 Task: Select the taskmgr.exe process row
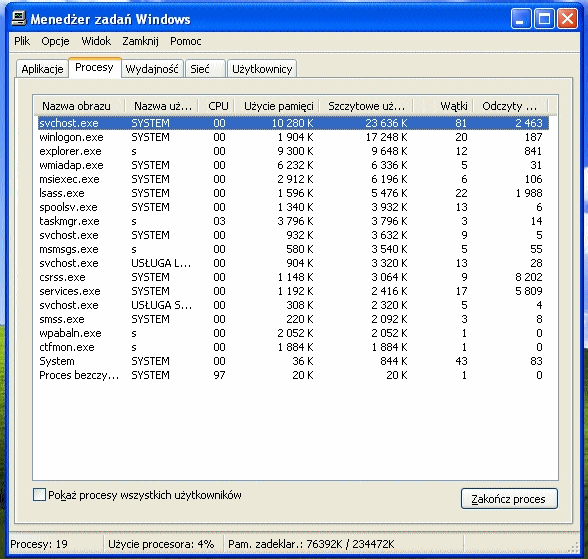pyautogui.click(x=293, y=221)
